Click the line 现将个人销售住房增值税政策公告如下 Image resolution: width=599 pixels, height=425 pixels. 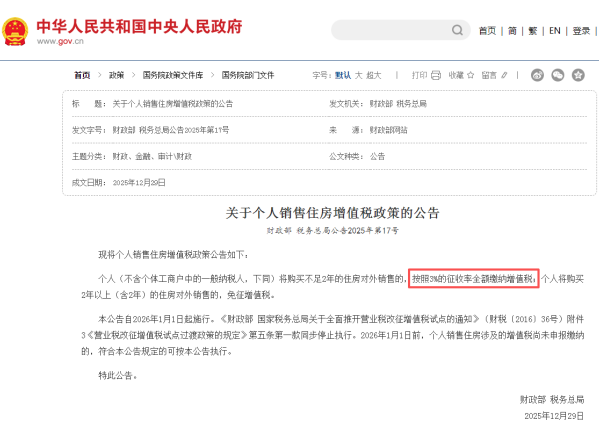coord(173,254)
